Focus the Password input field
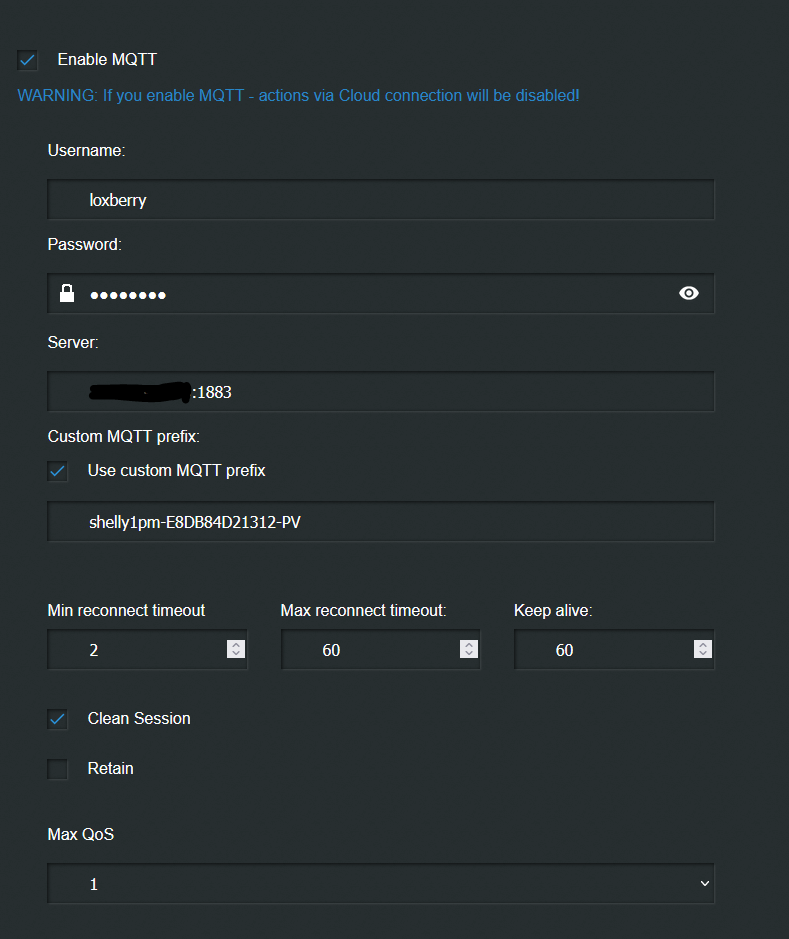The image size is (789, 939). pyautogui.click(x=380, y=294)
